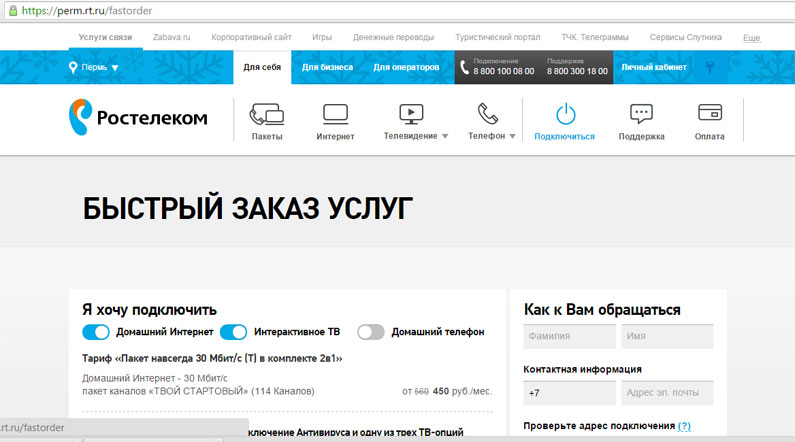The width and height of the screenshot is (795, 442).
Task: Click the Телевидение play-screen icon
Action: click(x=411, y=113)
